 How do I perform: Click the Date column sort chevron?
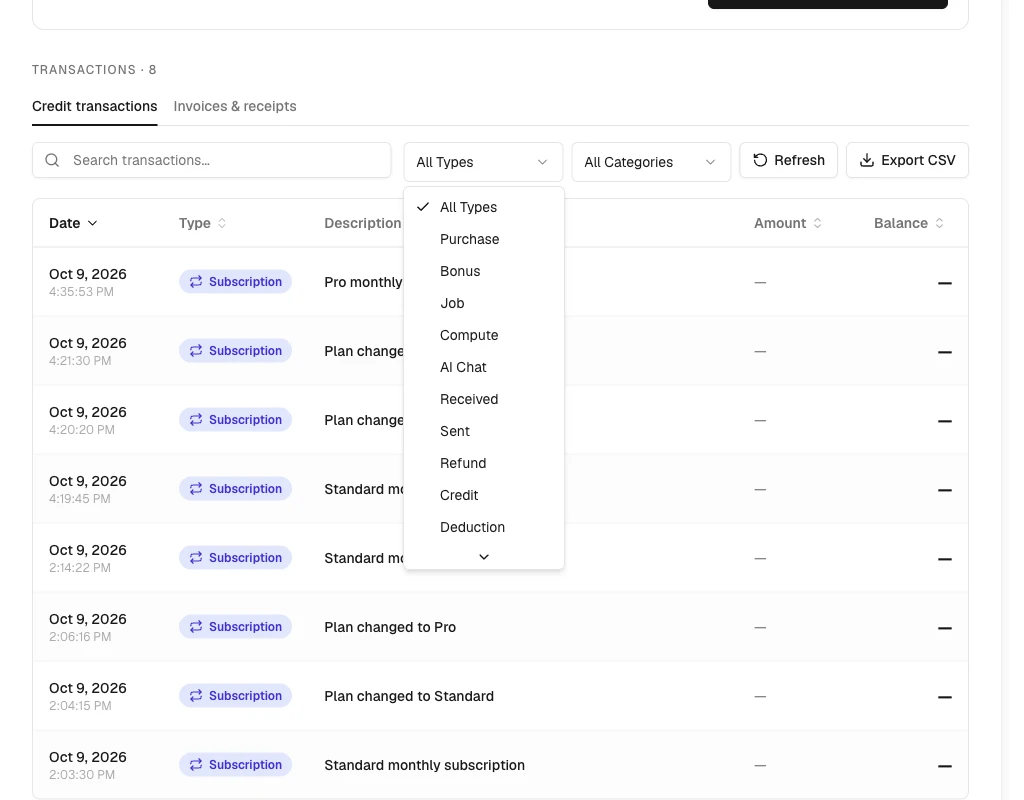(x=93, y=223)
